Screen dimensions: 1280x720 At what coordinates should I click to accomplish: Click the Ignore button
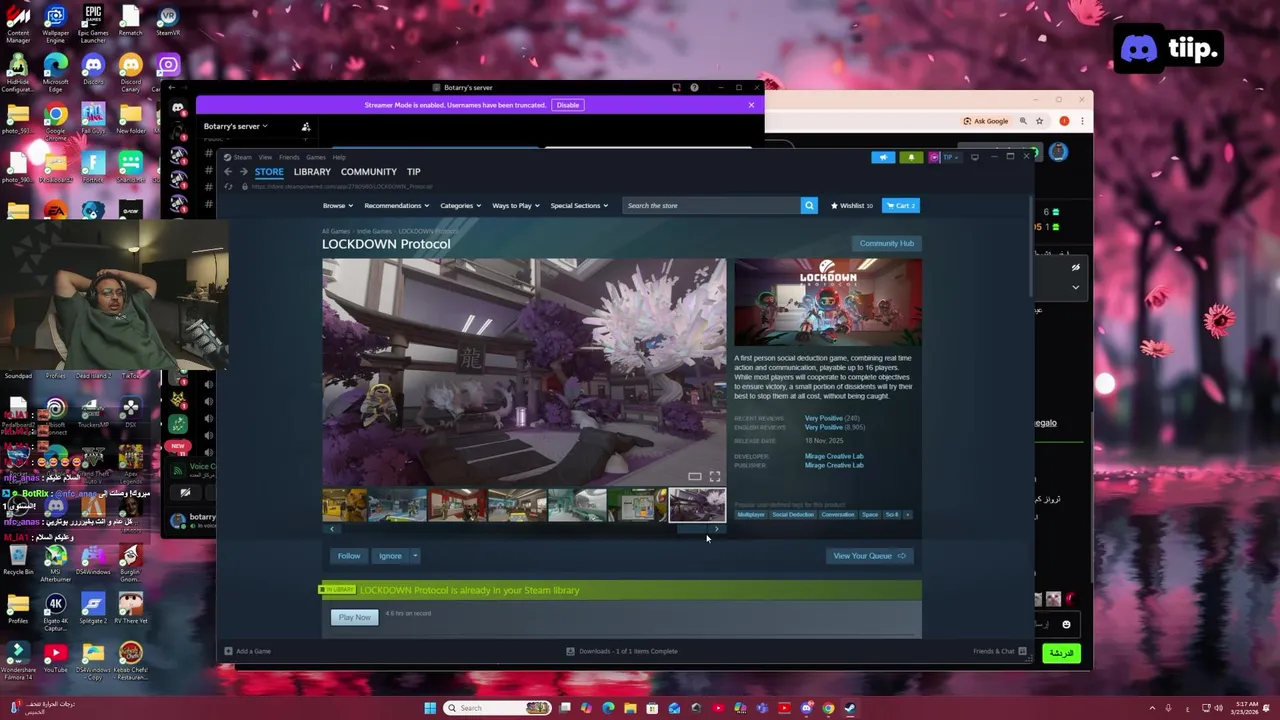coord(390,556)
